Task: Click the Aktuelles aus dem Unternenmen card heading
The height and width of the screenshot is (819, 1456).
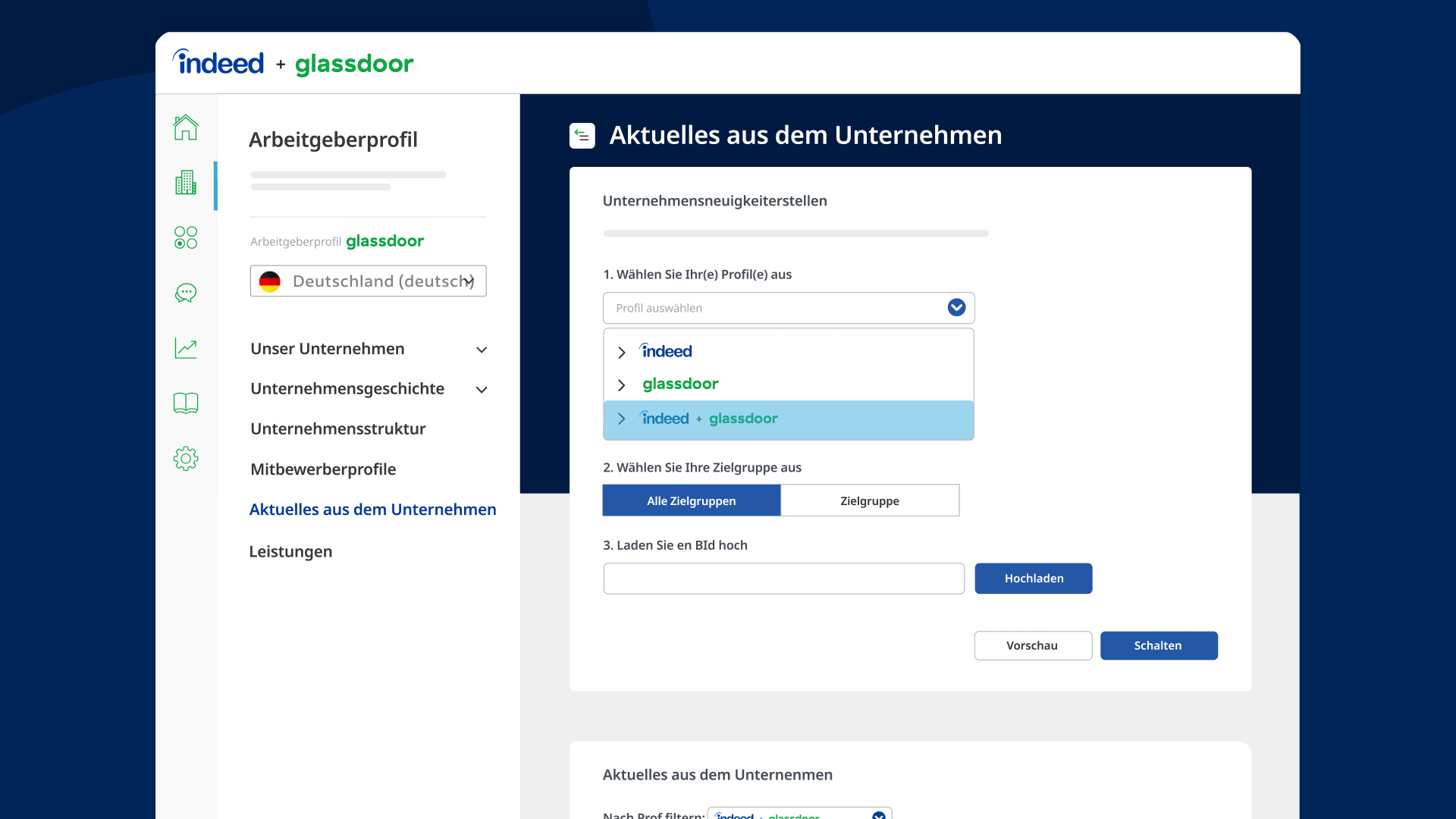Action: click(x=717, y=775)
